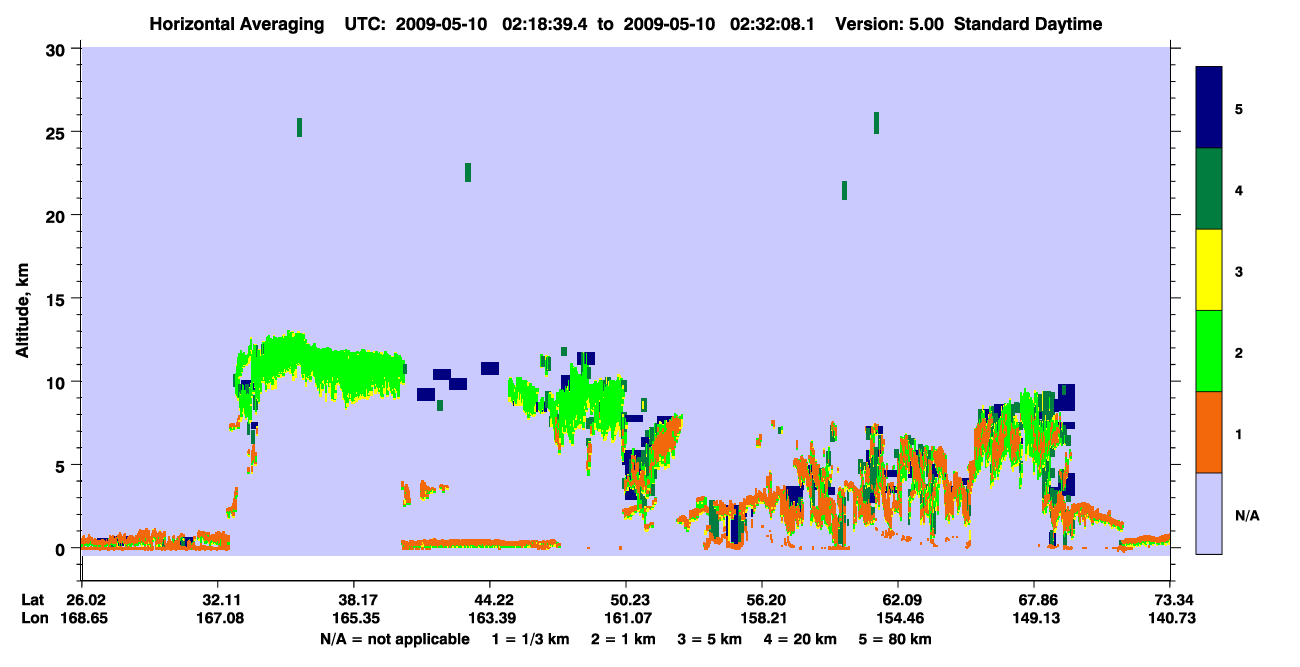Viewport: 1300px width, 667px height.
Task: Click latitude value 38.17
Action: coord(357,600)
